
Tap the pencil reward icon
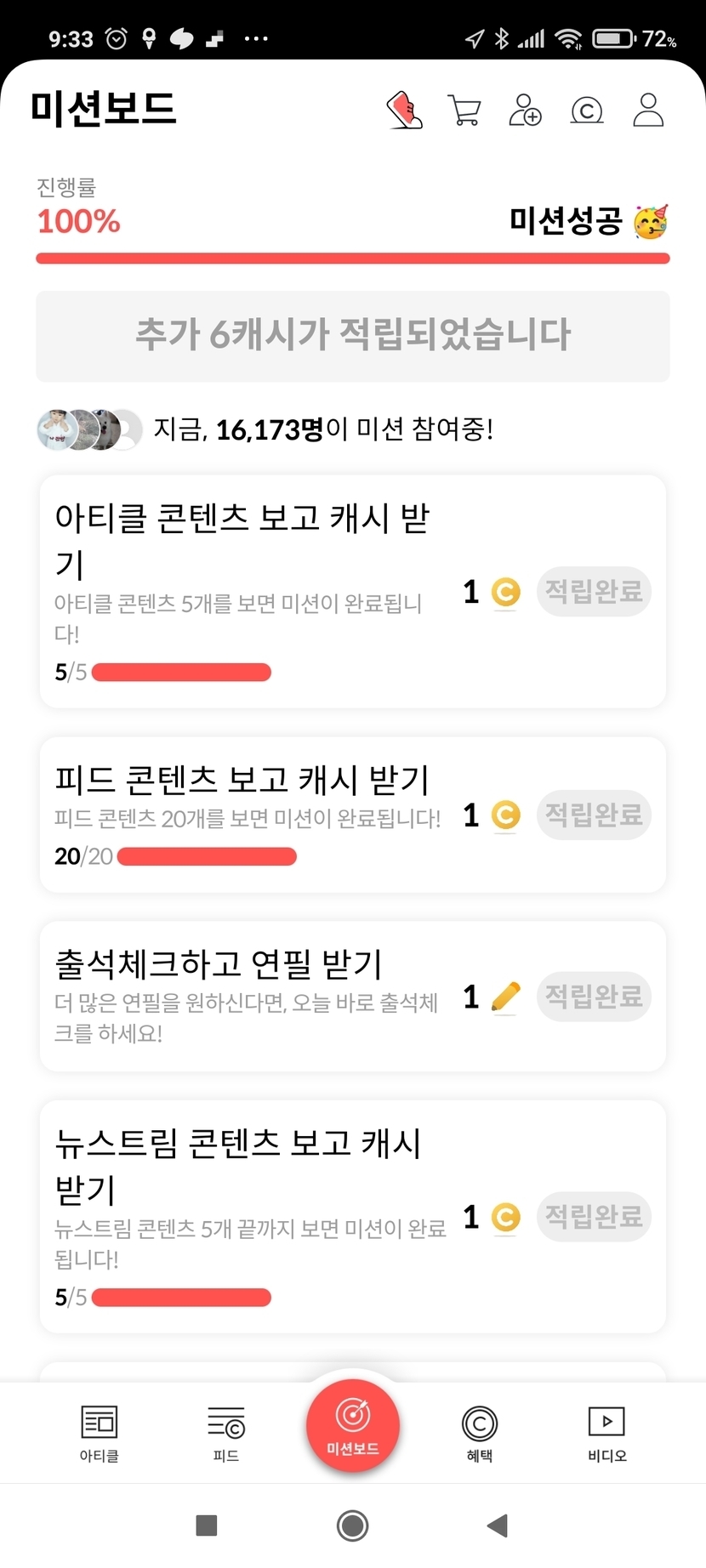click(505, 997)
